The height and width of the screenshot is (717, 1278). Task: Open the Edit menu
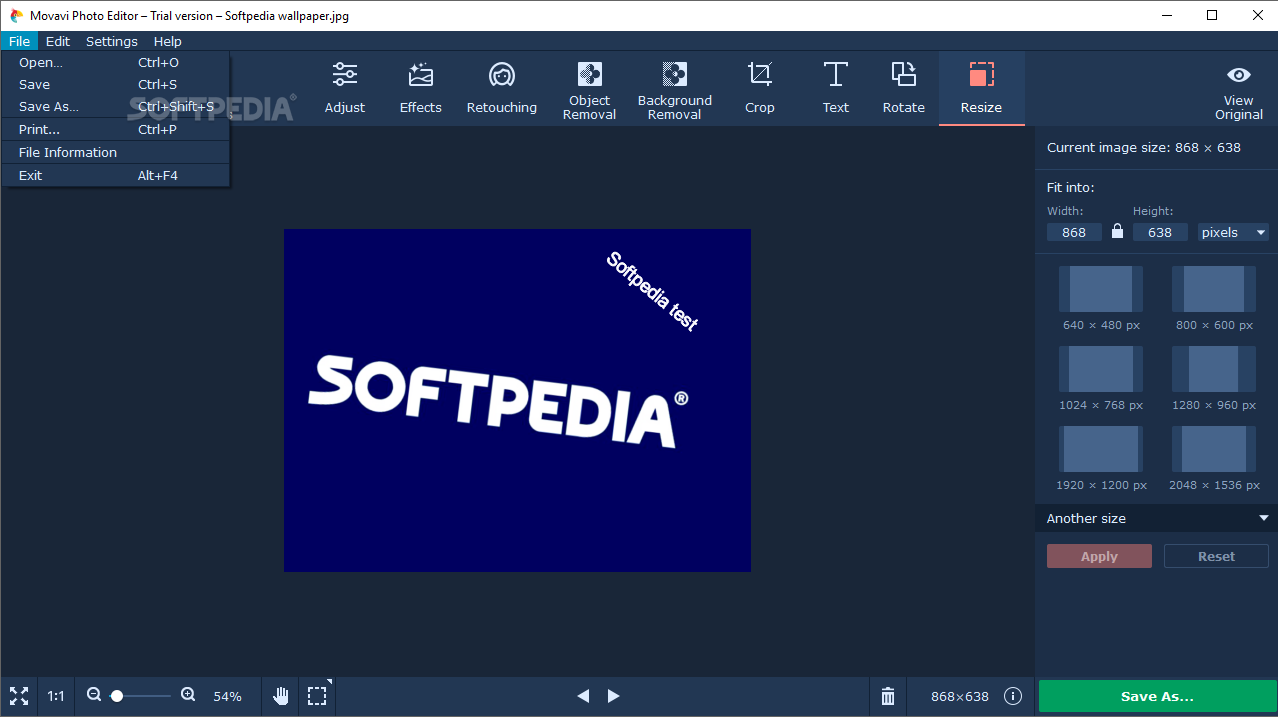pos(58,41)
